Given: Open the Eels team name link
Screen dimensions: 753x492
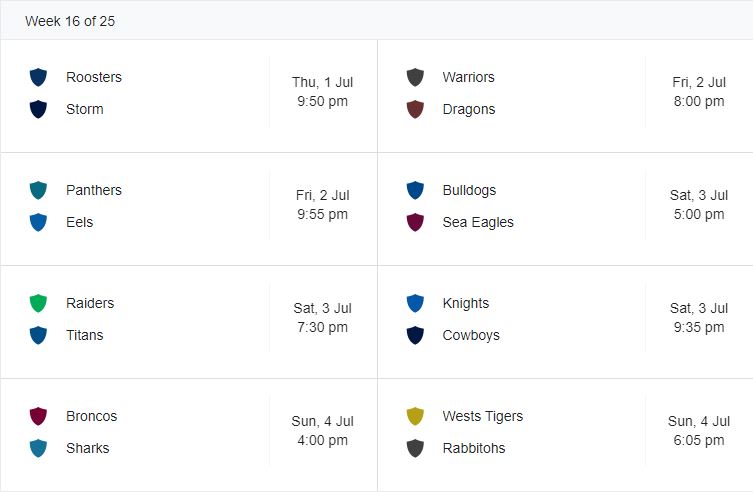Looking at the screenshot, I should pos(79,222).
